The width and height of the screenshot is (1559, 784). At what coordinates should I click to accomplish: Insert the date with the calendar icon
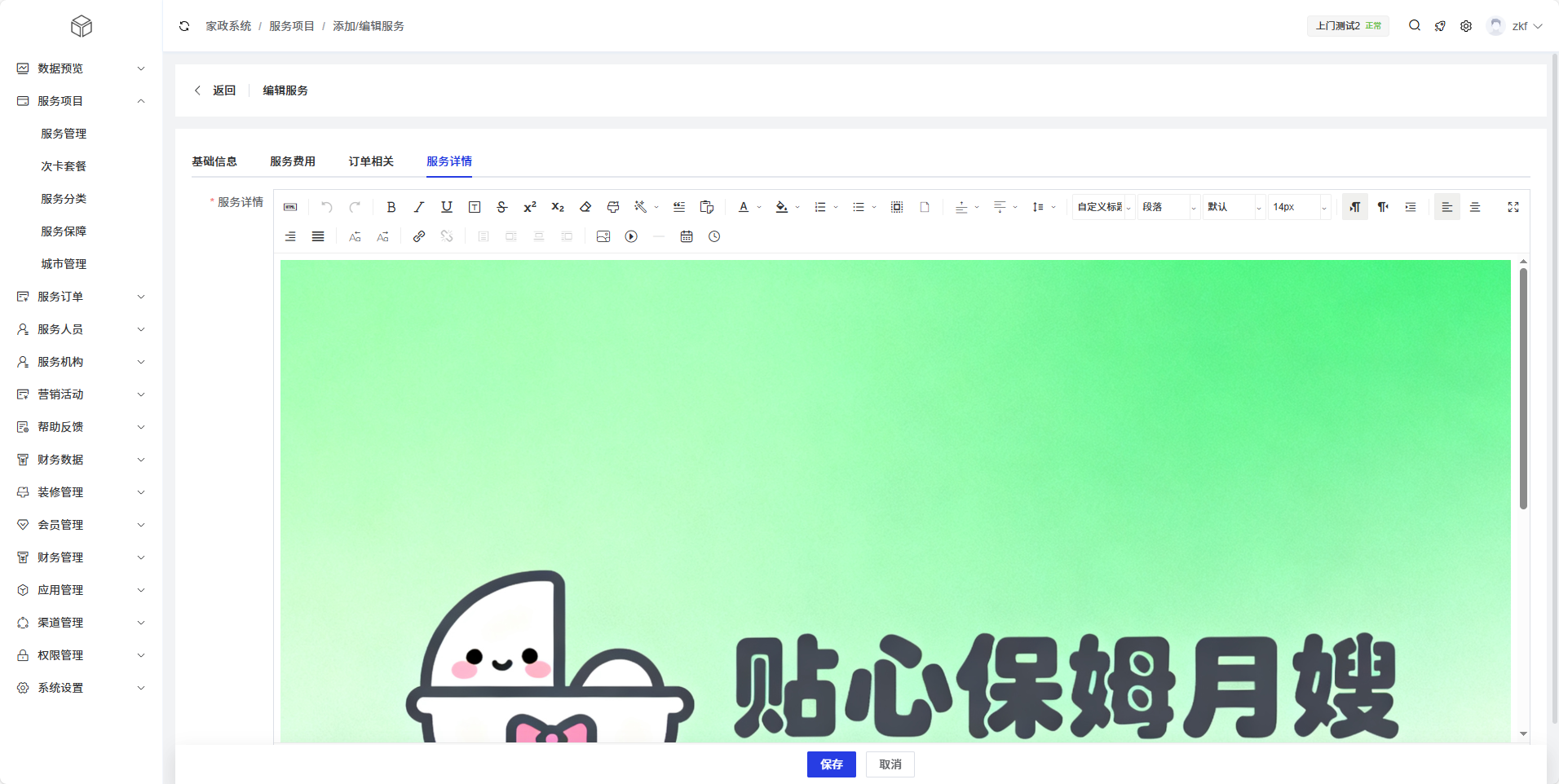(x=687, y=236)
